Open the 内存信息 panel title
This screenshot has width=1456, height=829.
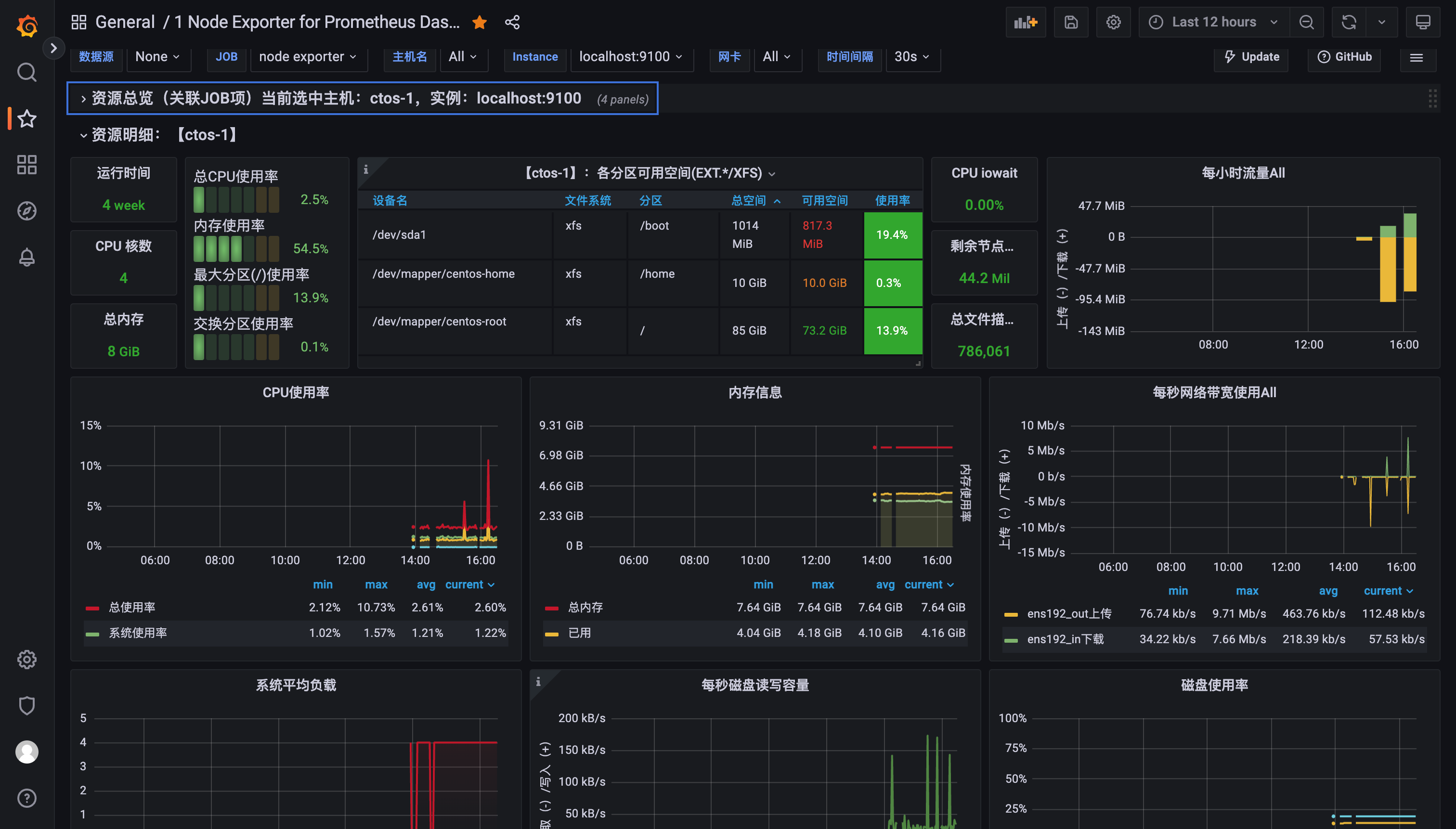[x=755, y=393]
